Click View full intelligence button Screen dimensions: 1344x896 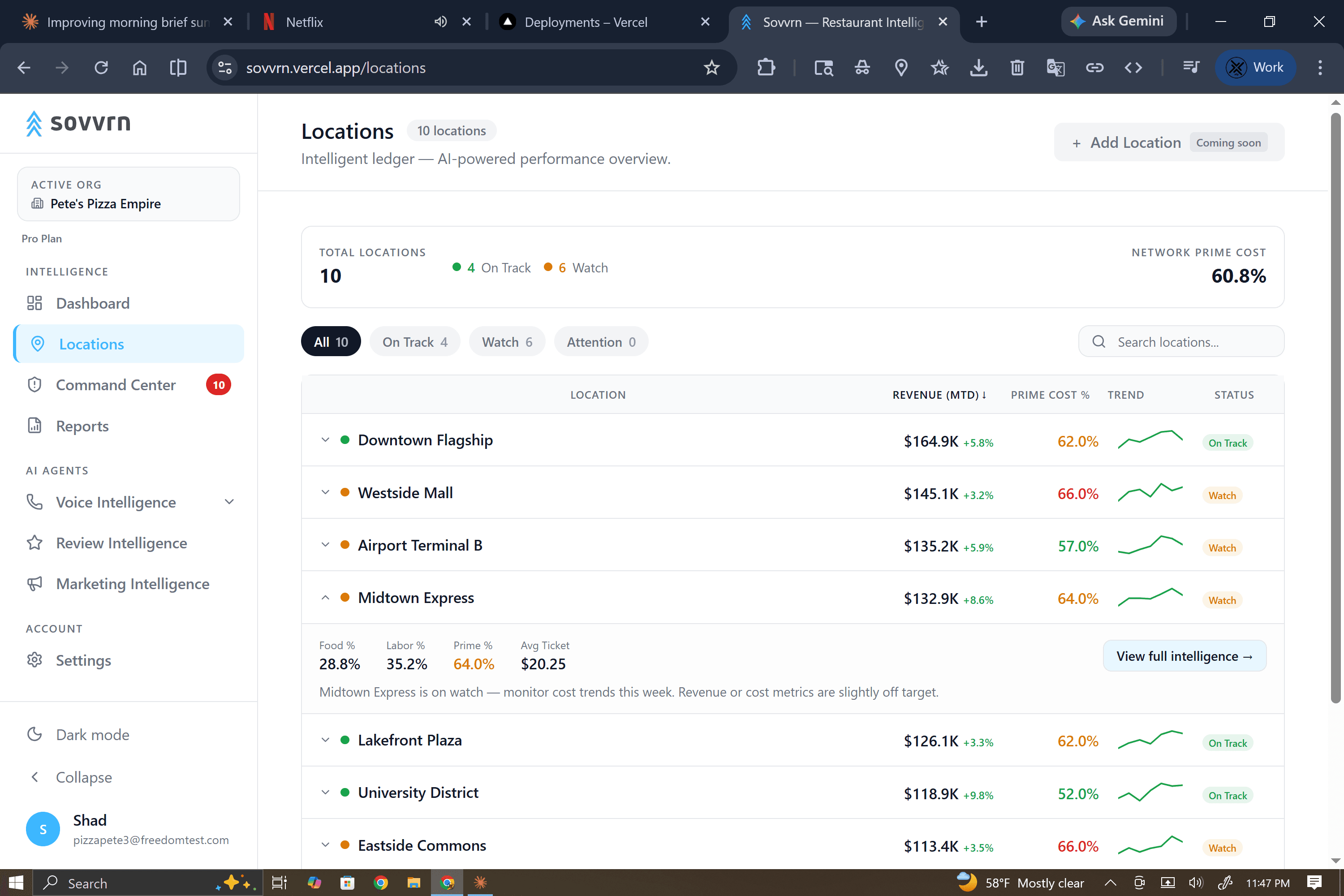[x=1184, y=655]
